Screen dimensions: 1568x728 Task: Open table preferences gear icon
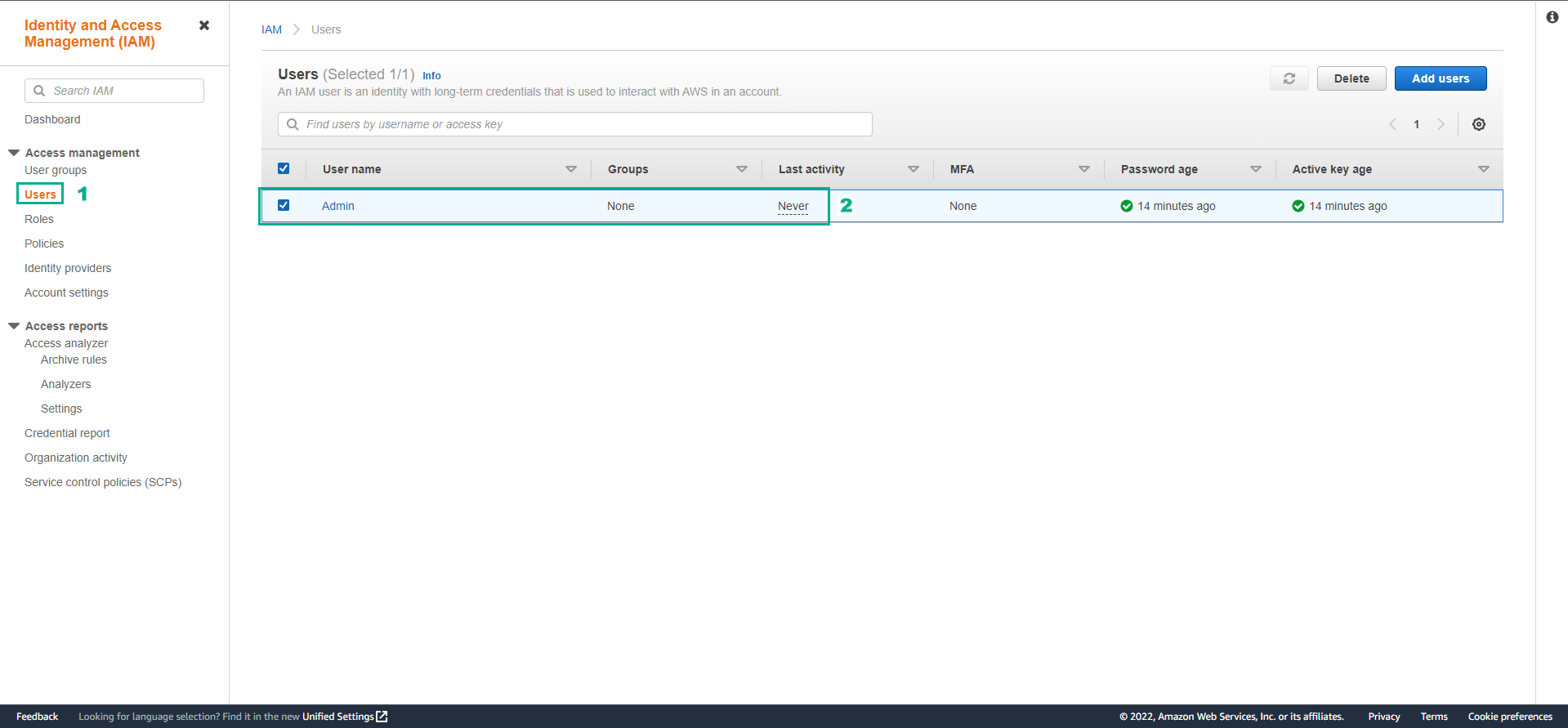pyautogui.click(x=1479, y=124)
